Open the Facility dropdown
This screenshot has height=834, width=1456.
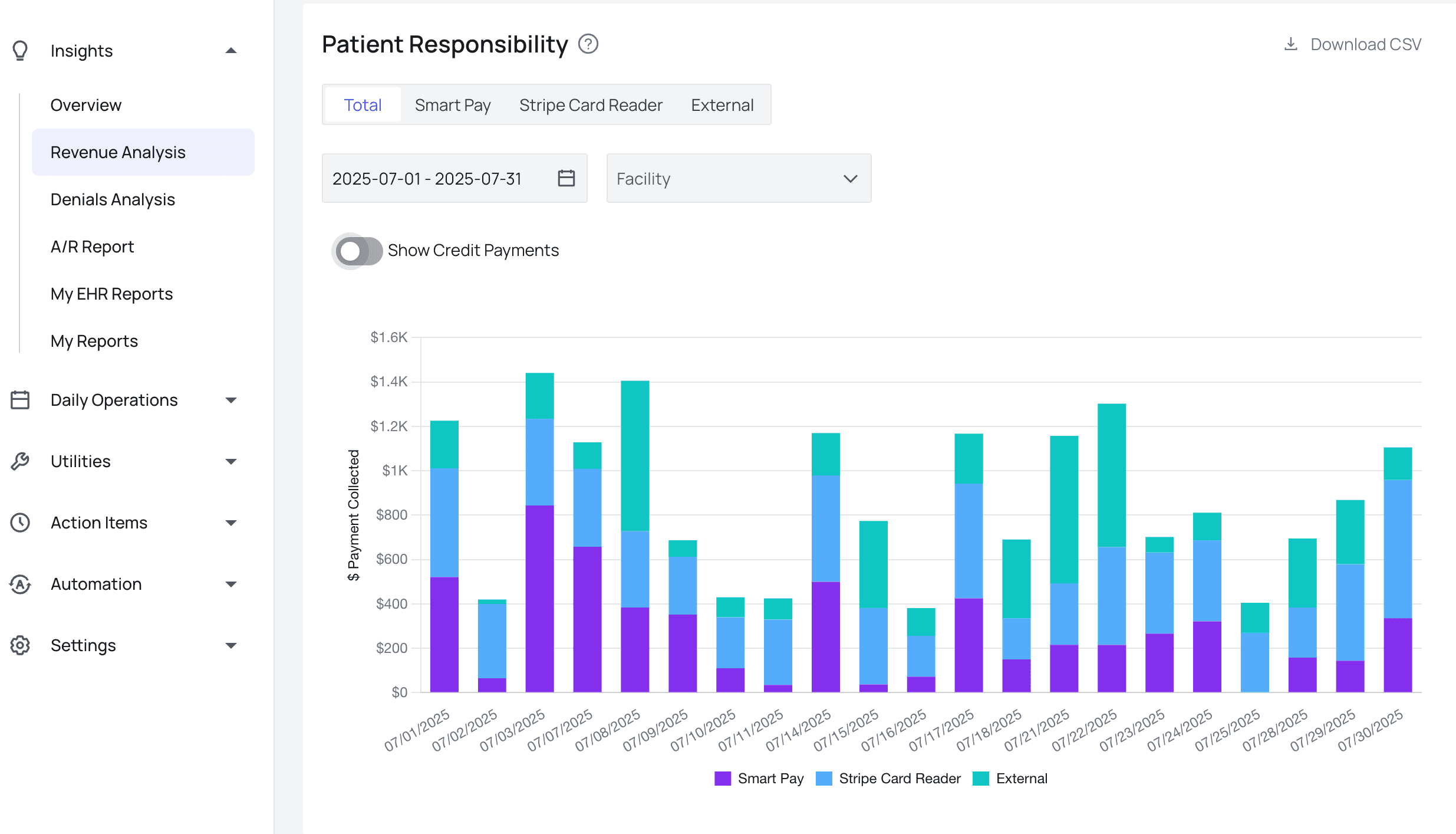click(x=738, y=178)
